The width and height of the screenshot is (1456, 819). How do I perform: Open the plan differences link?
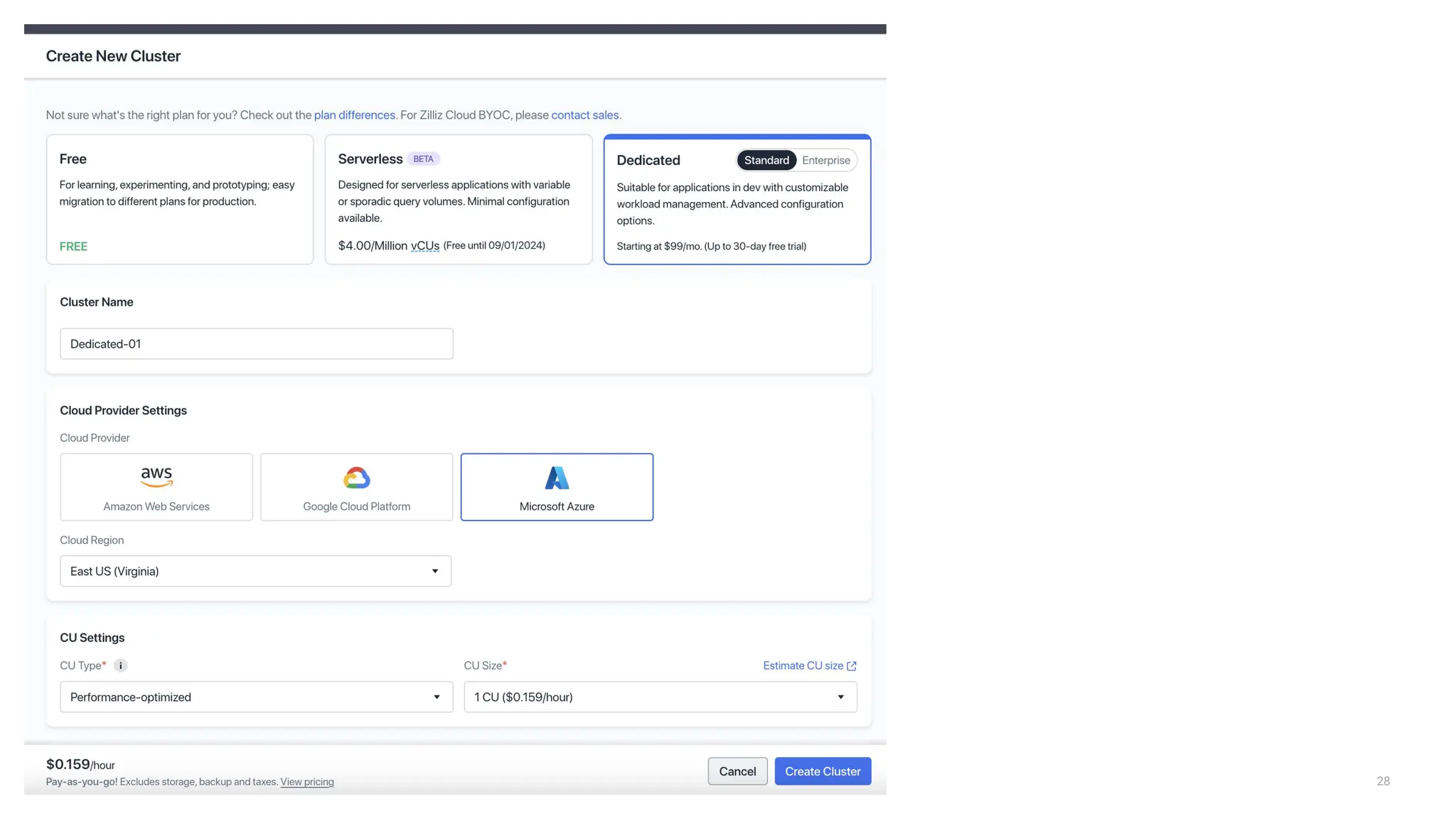point(354,115)
